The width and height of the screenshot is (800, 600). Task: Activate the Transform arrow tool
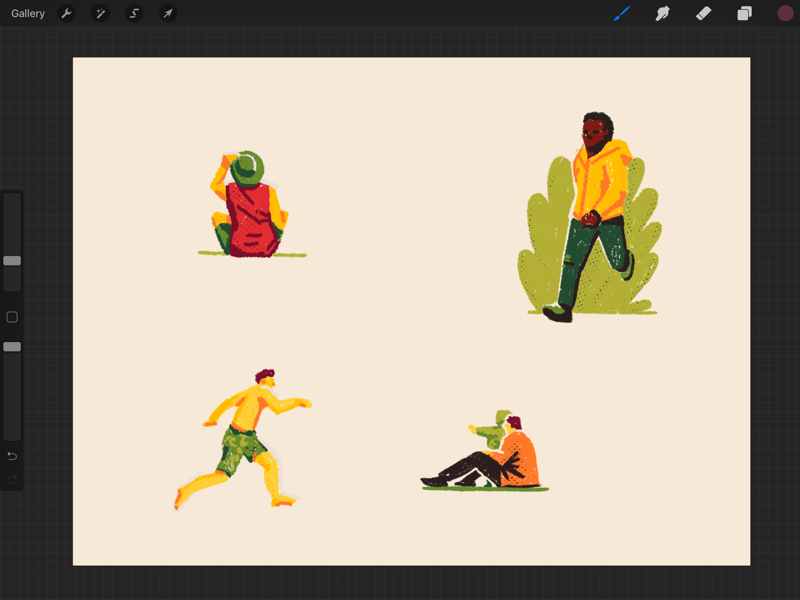pyautogui.click(x=168, y=14)
